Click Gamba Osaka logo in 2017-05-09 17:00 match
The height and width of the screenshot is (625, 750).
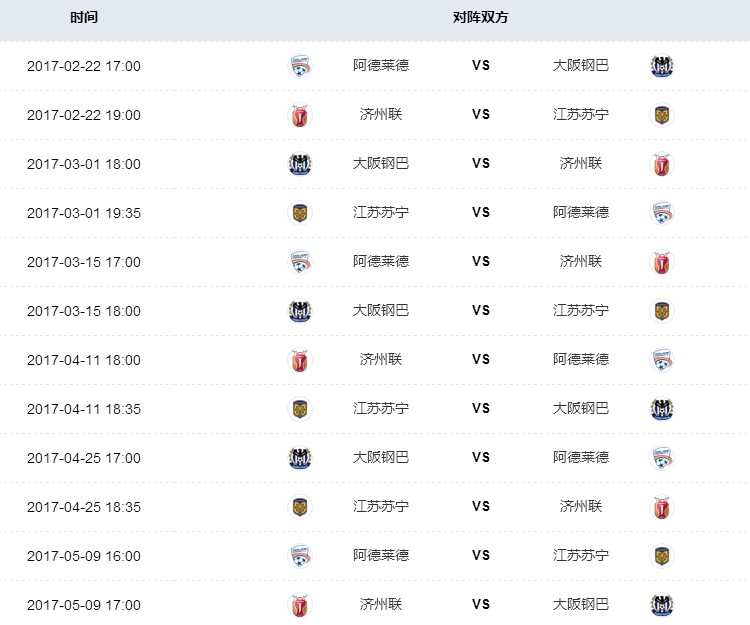coord(661,605)
